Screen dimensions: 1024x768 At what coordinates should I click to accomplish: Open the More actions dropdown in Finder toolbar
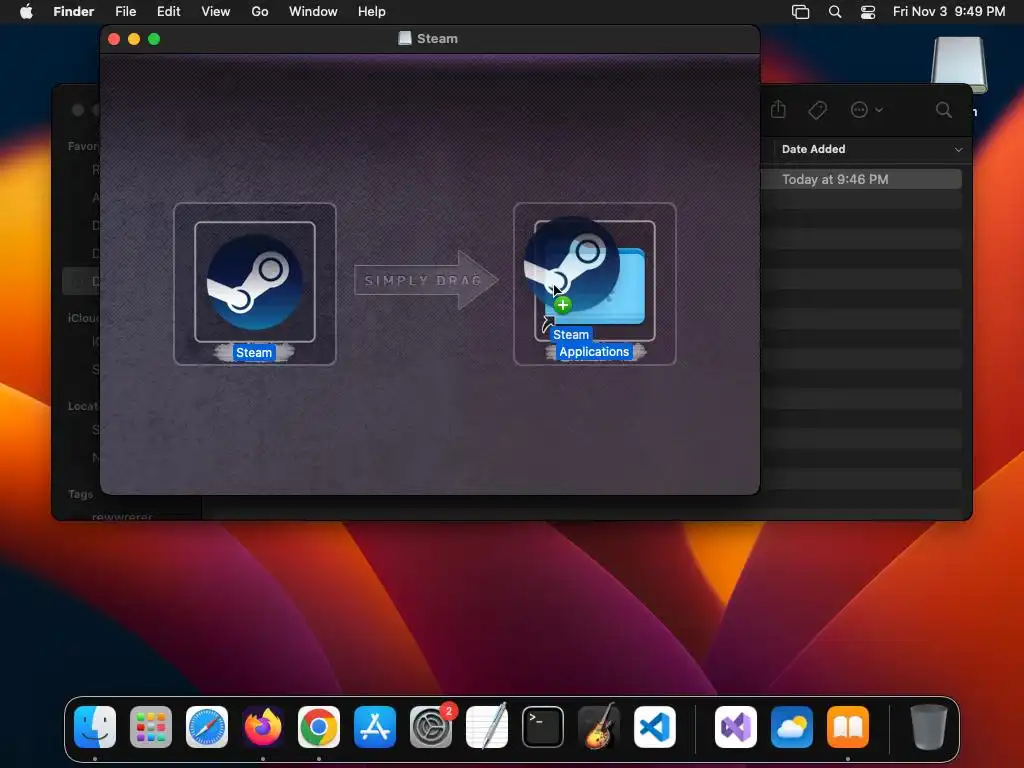tap(867, 110)
